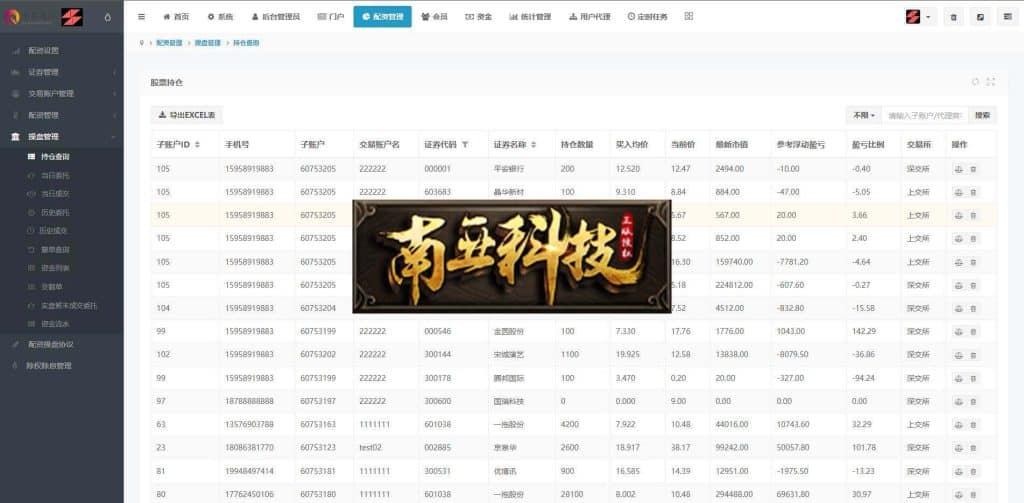The image size is (1024, 503).
Task: Click the 搜索 search button
Action: click(982, 115)
